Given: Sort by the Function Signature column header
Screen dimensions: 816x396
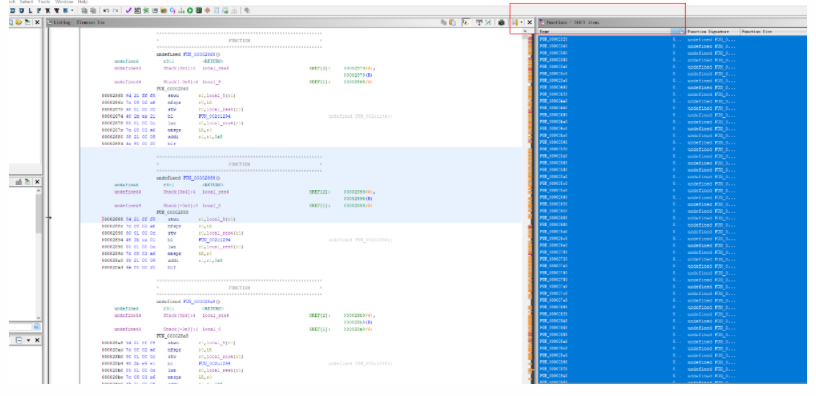Looking at the screenshot, I should [x=712, y=32].
